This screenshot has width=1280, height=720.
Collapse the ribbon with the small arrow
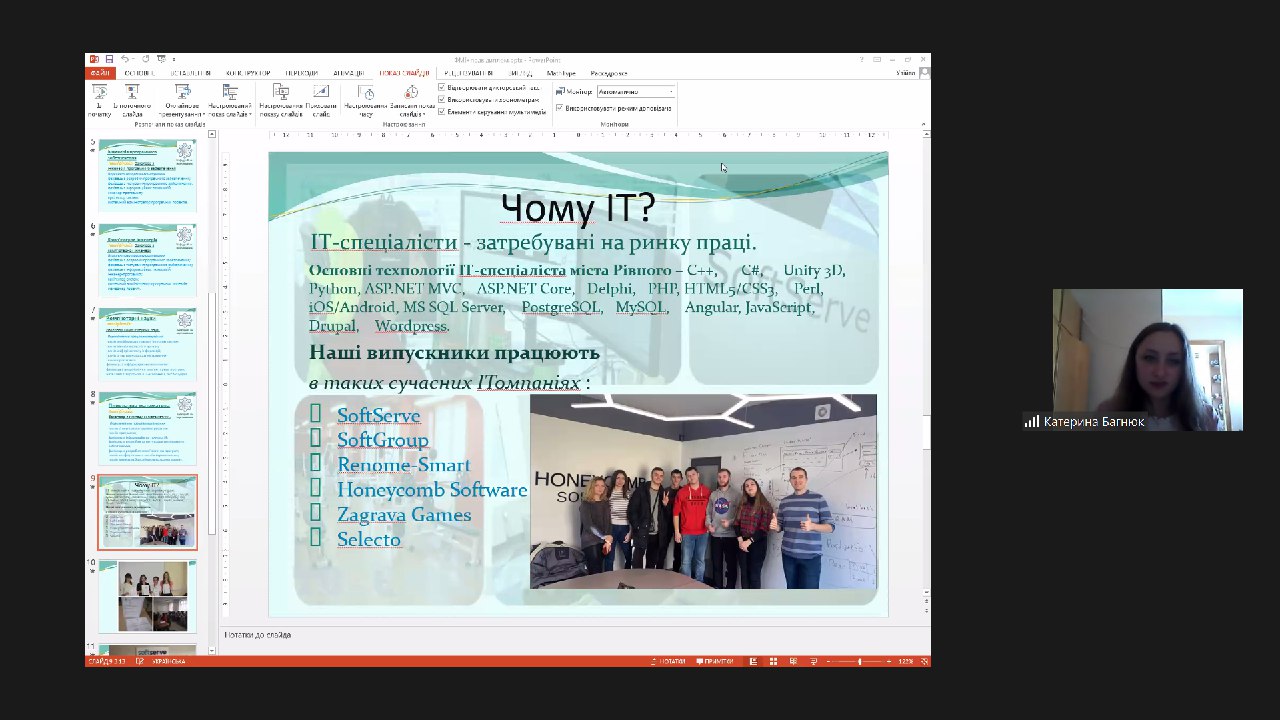click(923, 124)
